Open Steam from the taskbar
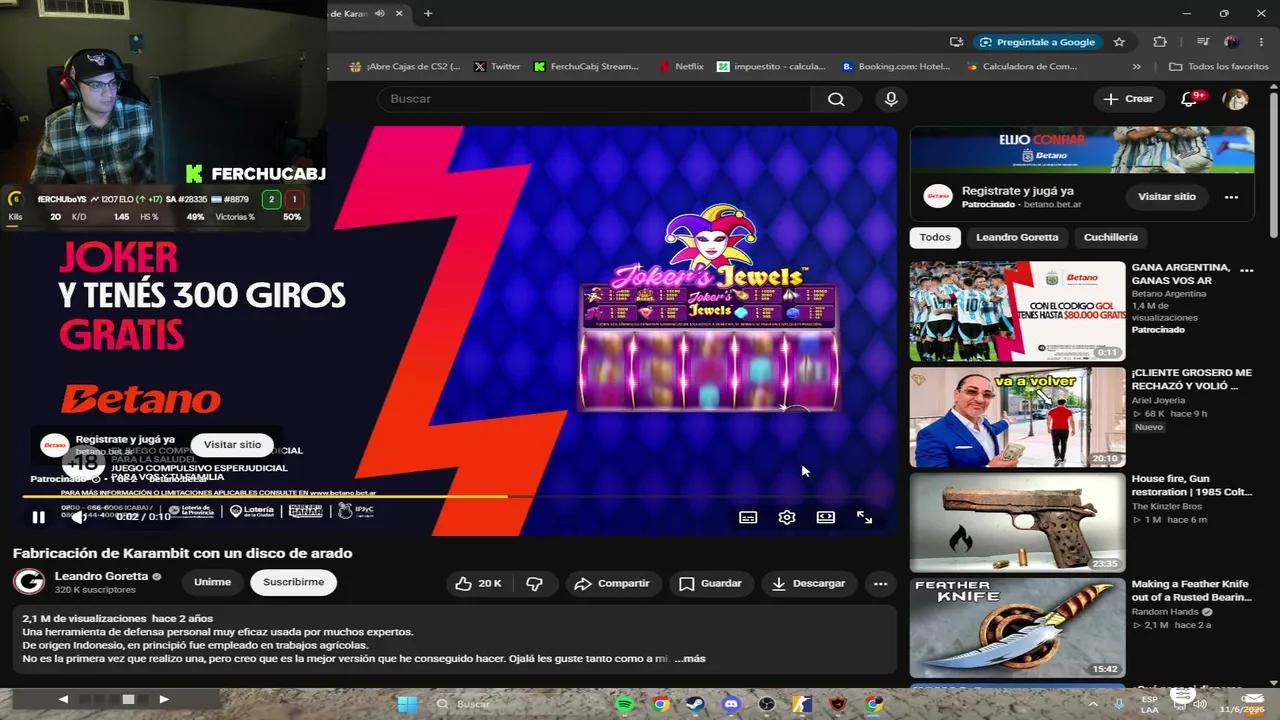Screen dimensions: 1280x720 pos(695,704)
